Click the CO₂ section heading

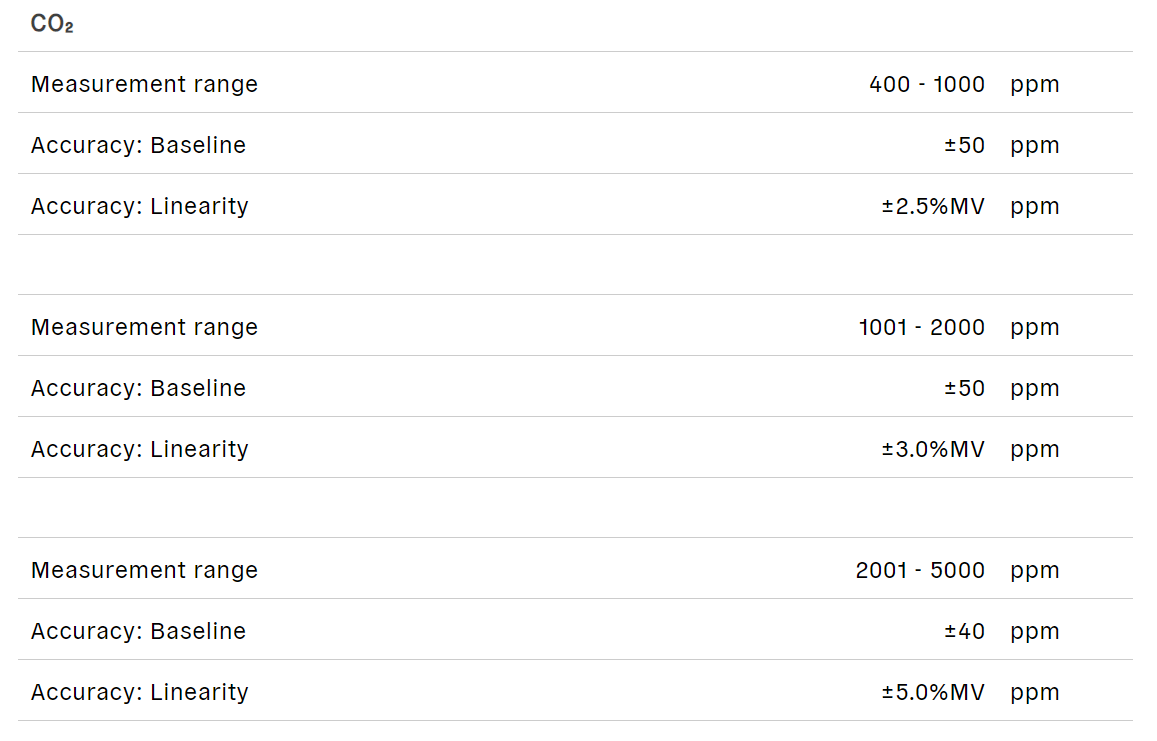tap(52, 25)
